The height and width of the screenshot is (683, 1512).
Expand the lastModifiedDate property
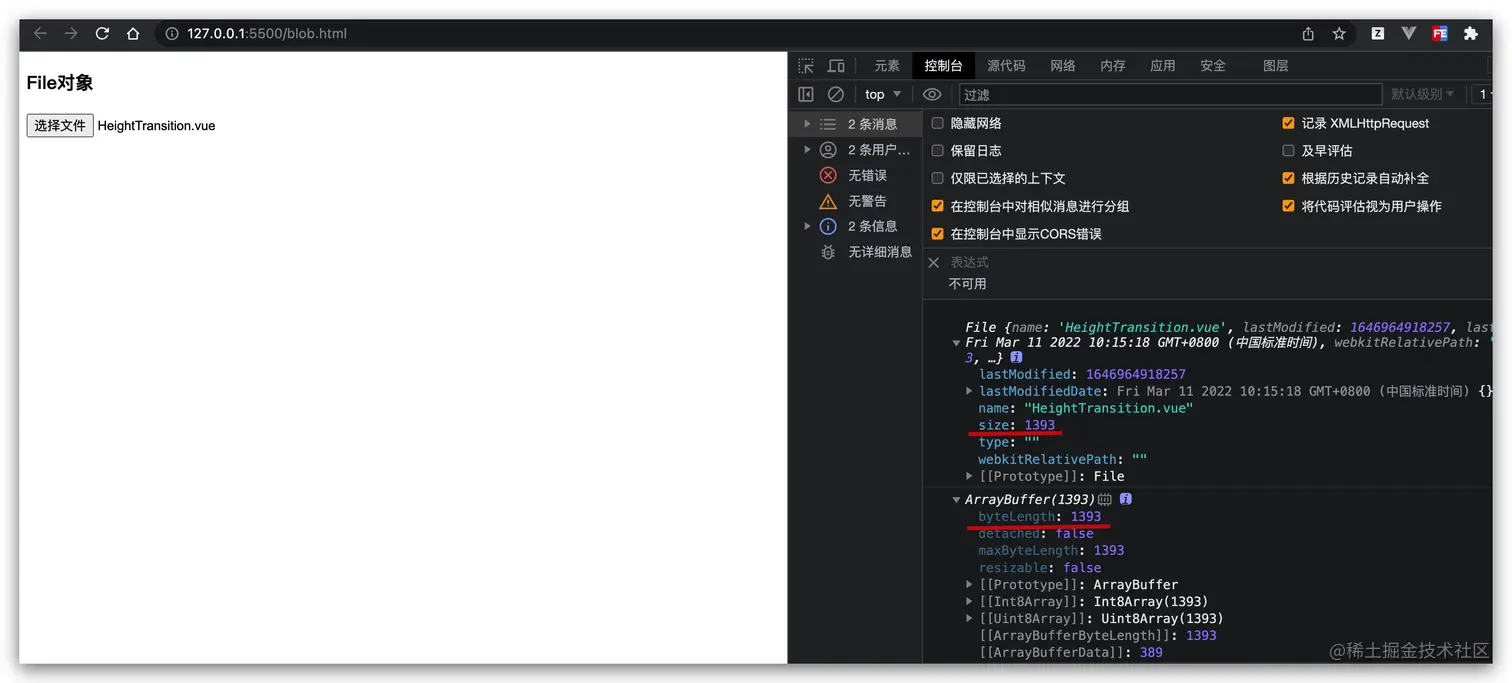coord(969,391)
